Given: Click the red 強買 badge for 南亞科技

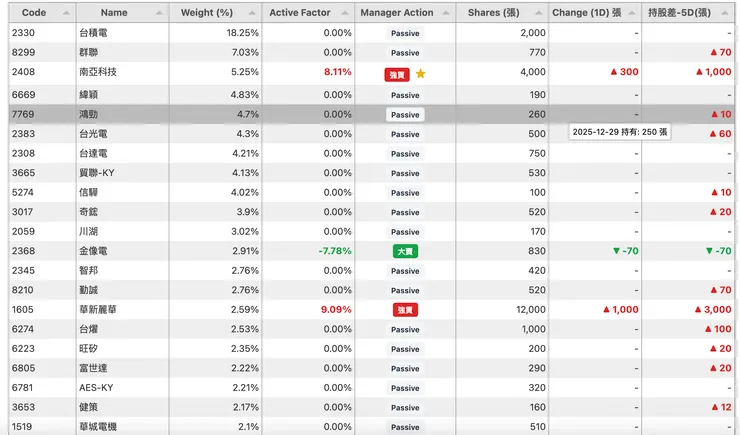Looking at the screenshot, I should (x=398, y=74).
